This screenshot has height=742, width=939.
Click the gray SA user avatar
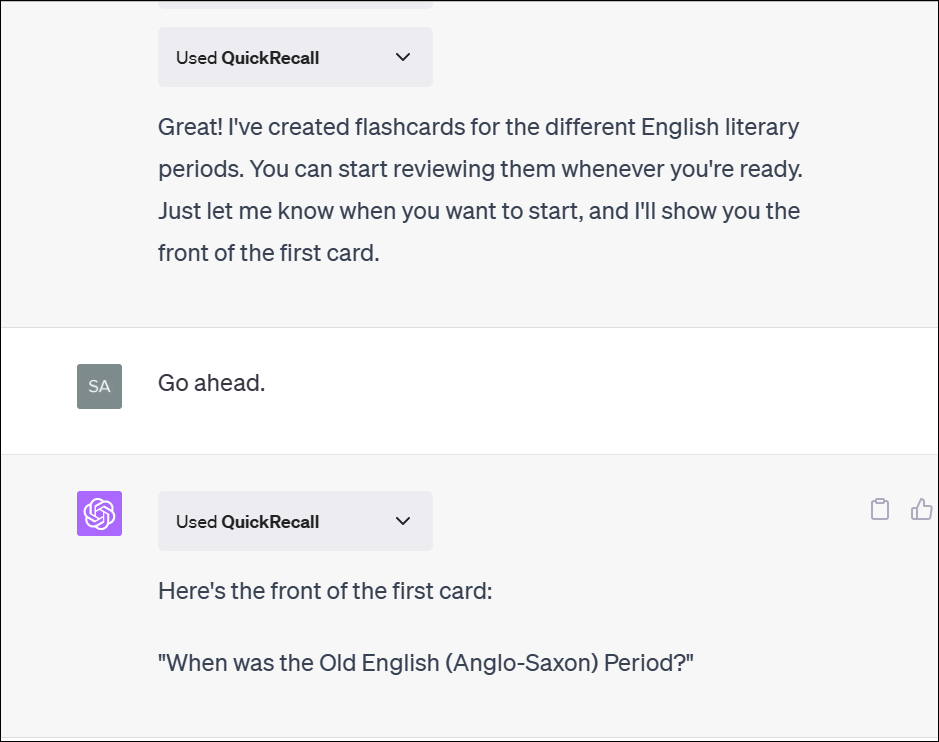coord(99,386)
